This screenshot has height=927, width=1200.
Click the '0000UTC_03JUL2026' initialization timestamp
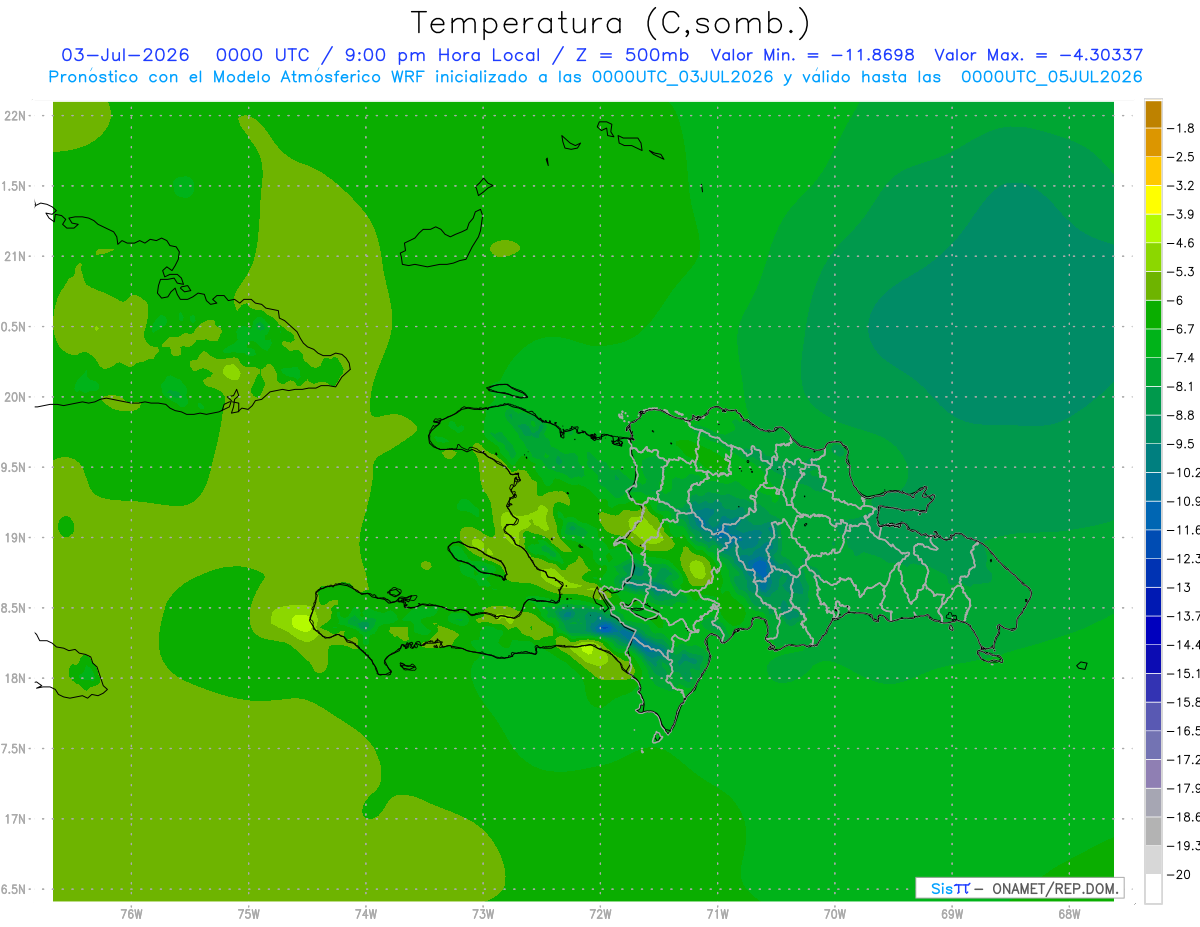point(683,77)
